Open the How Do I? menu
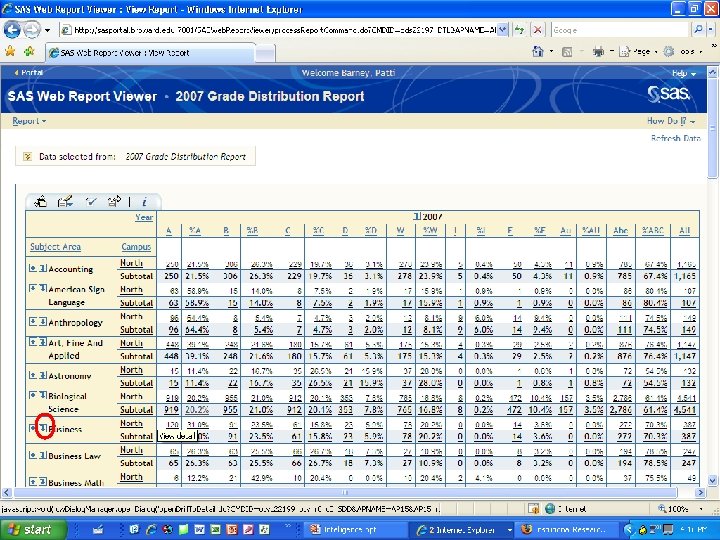This screenshot has height=540, width=720. (x=670, y=121)
